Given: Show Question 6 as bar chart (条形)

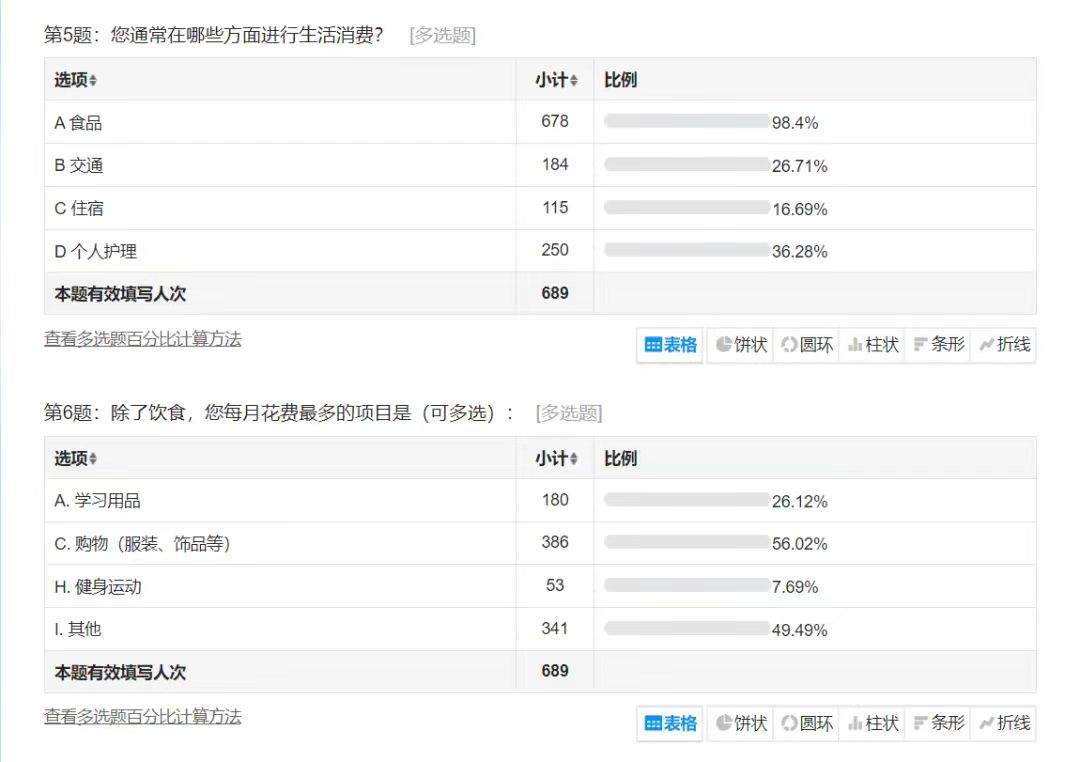Looking at the screenshot, I should [938, 723].
